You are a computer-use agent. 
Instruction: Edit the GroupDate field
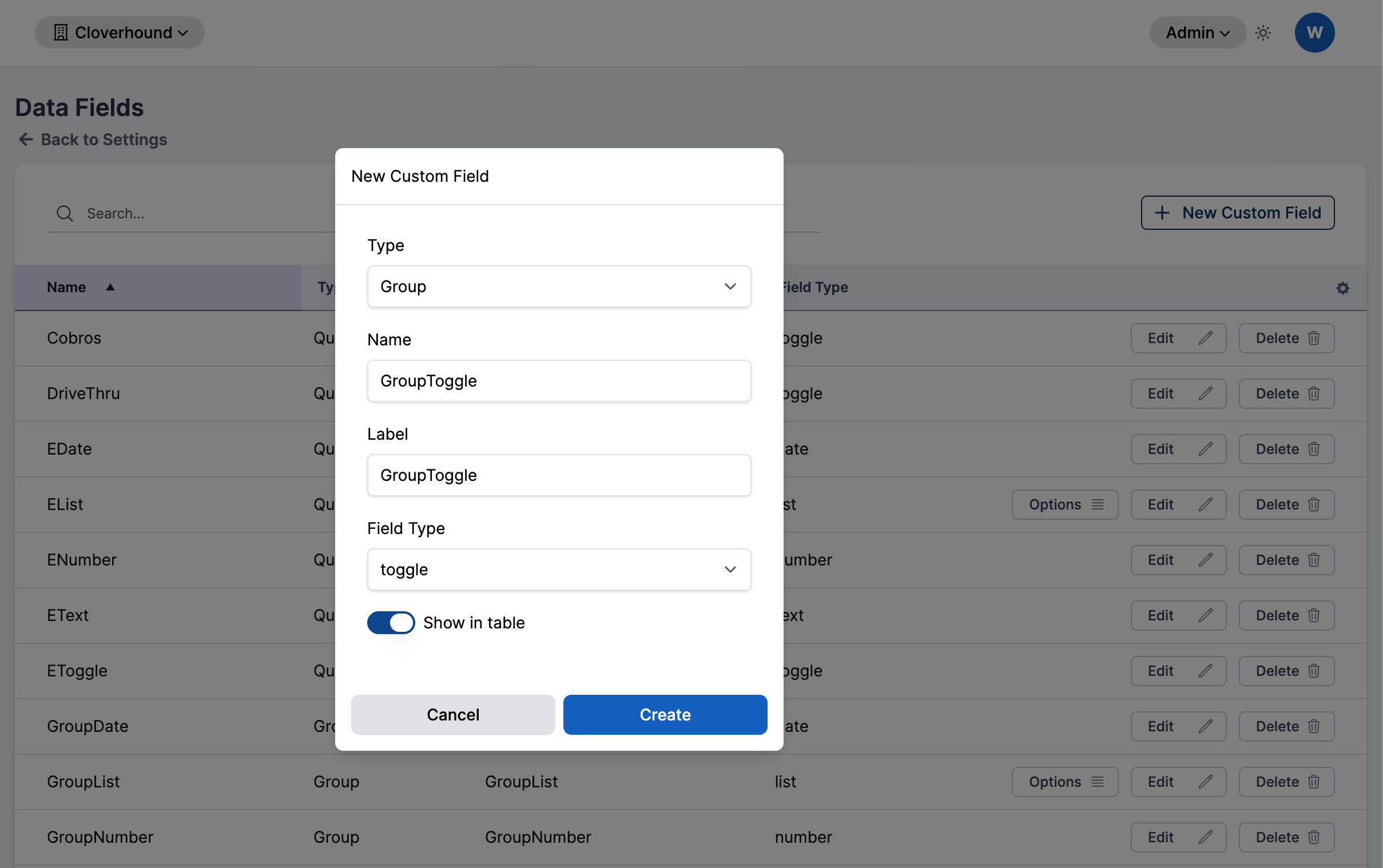1178,726
